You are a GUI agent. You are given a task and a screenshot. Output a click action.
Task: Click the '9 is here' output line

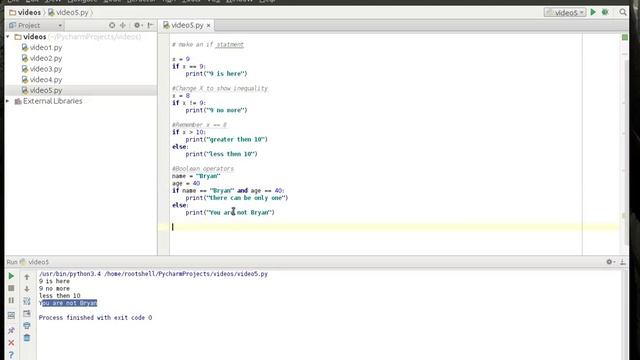pyautogui.click(x=54, y=281)
